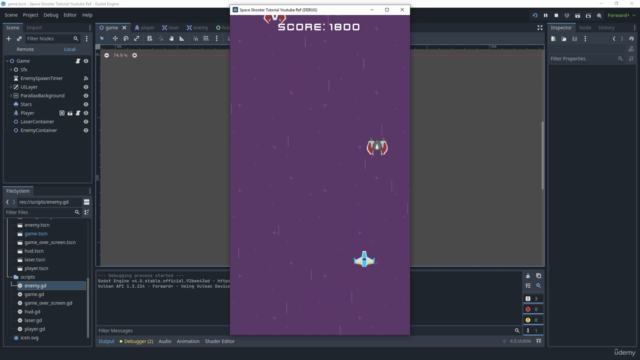Toggle visibility of UILayer node

(x=86, y=87)
